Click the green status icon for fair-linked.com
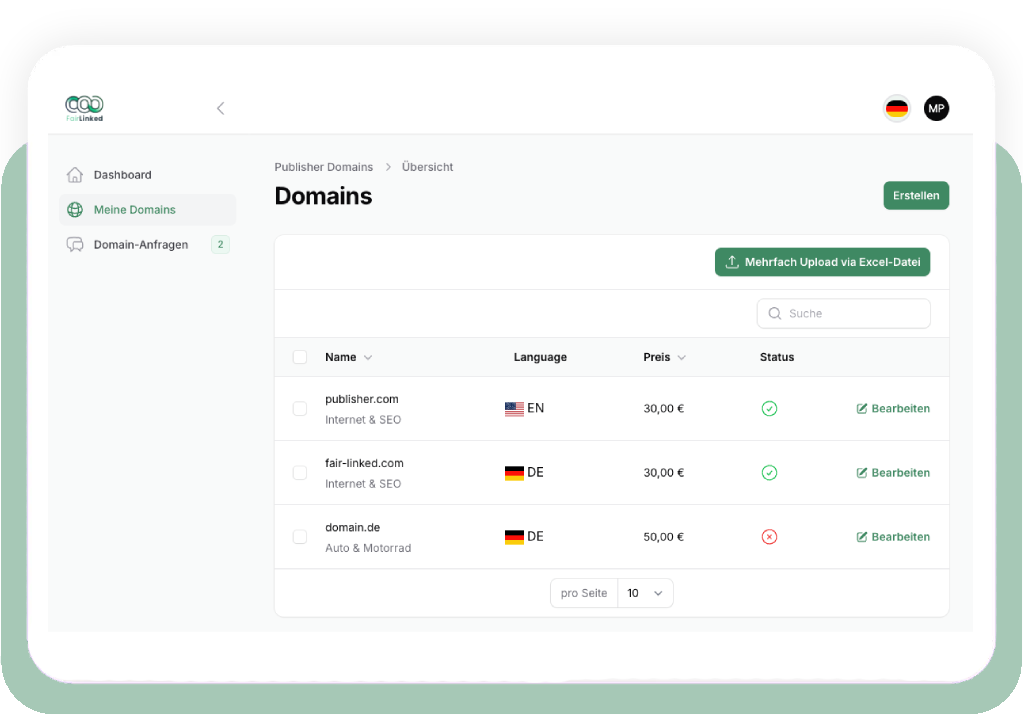Image resolution: width=1023 pixels, height=715 pixels. [x=769, y=472]
